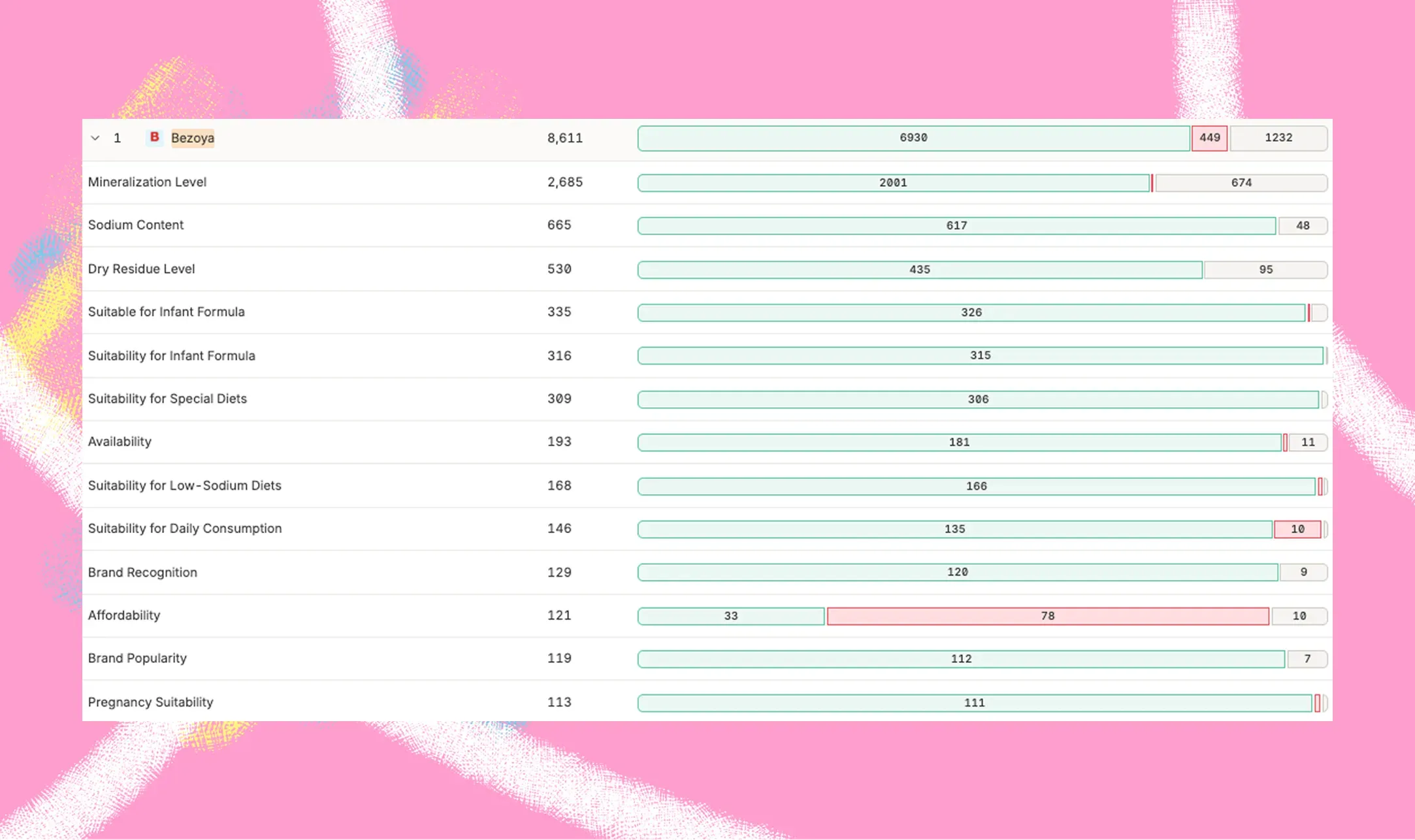Screen dimensions: 1415x840
Task: Click the Availability green bar 181
Action: [960, 443]
